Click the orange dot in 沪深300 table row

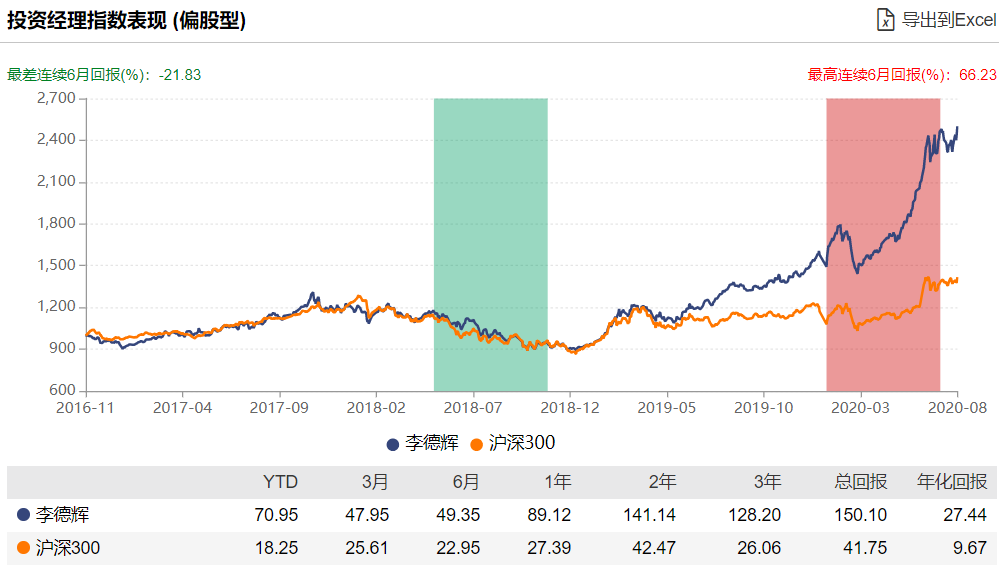click(x=23, y=548)
